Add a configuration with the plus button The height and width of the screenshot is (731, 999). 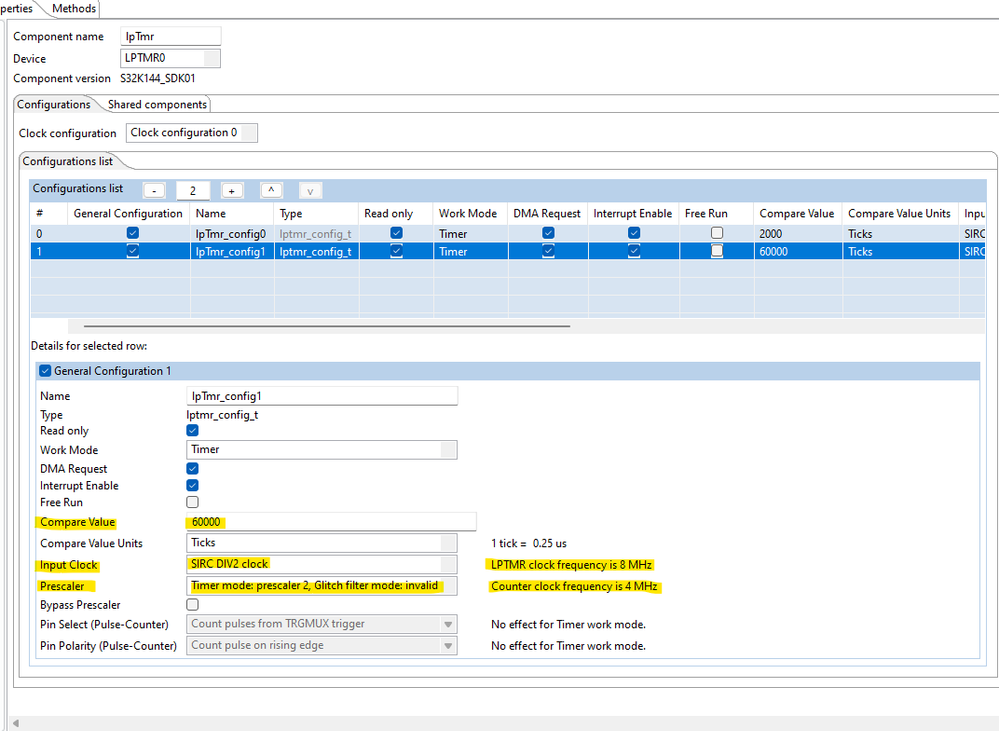tap(232, 191)
